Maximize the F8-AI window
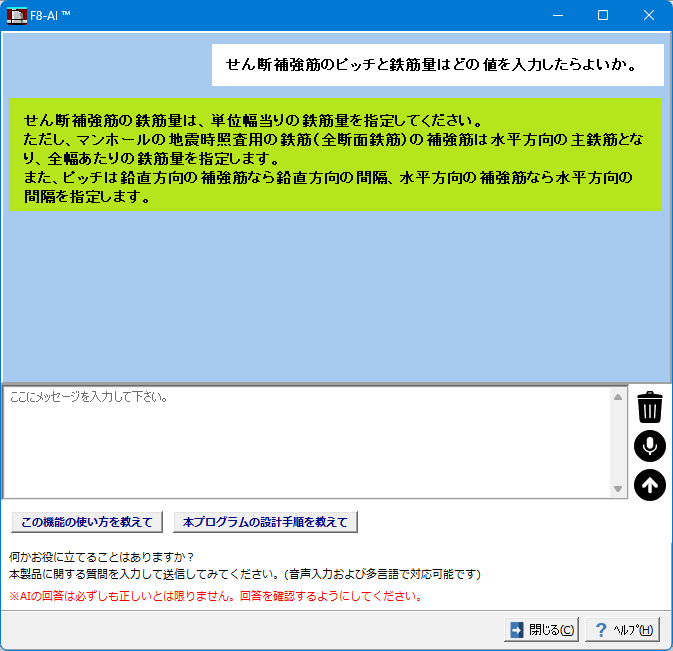Viewport: 673px width, 651px height. [x=603, y=15]
